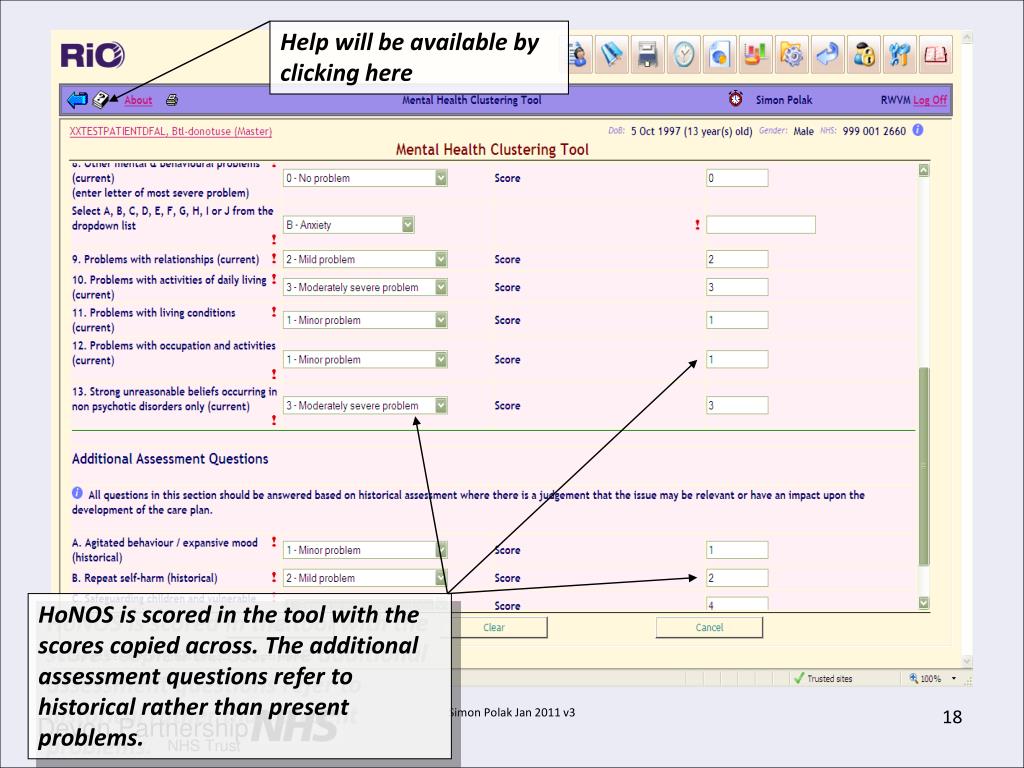
Task: Click the score field for activities of daily living
Action: click(737, 287)
